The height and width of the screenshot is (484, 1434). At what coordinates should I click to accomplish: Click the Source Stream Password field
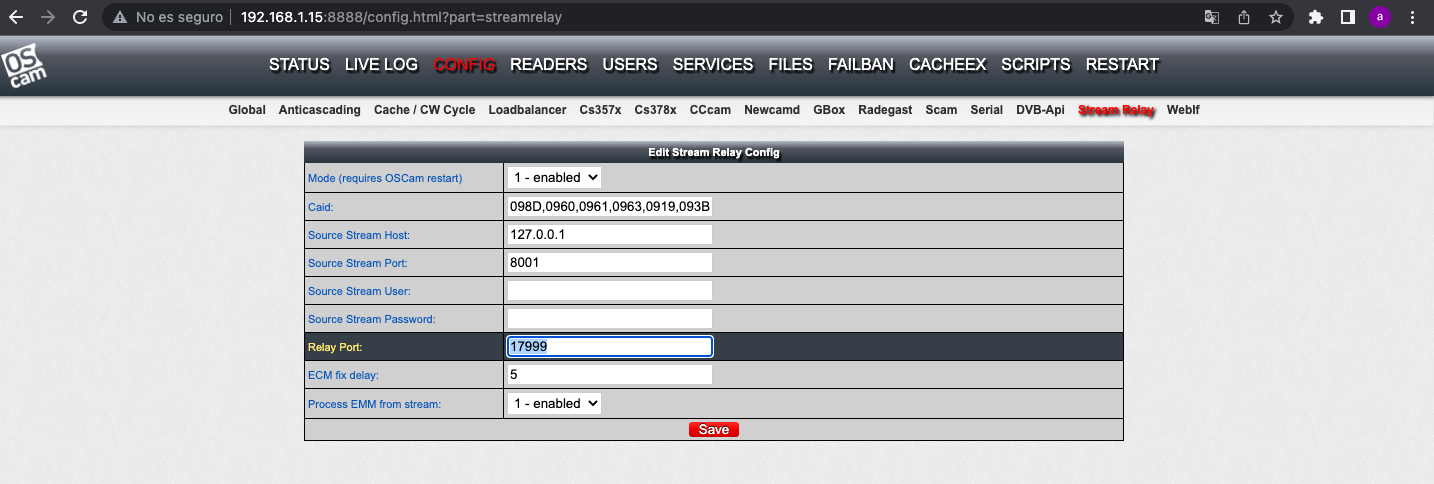coord(609,319)
